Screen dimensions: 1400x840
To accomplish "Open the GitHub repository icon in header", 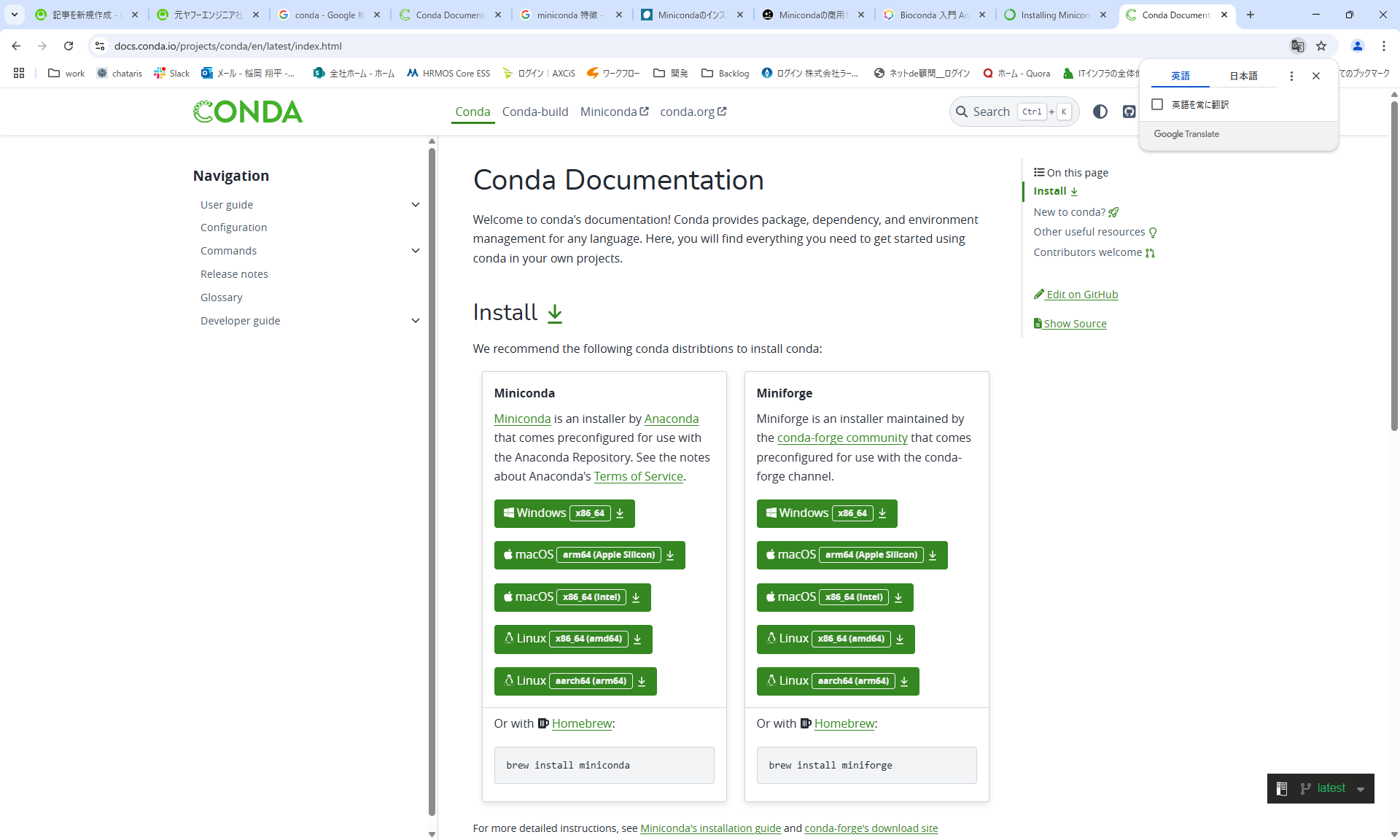I will pos(1129,112).
